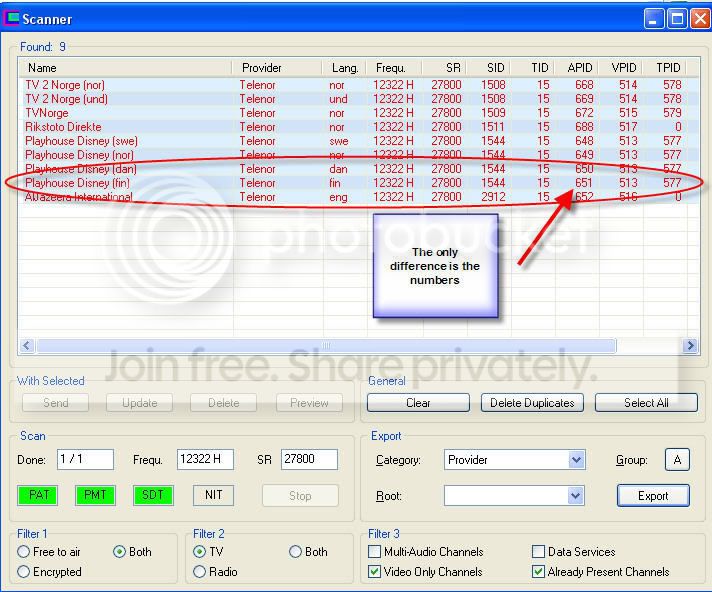Select the Free to air radio button
The height and width of the screenshot is (592, 712).
coord(24,552)
